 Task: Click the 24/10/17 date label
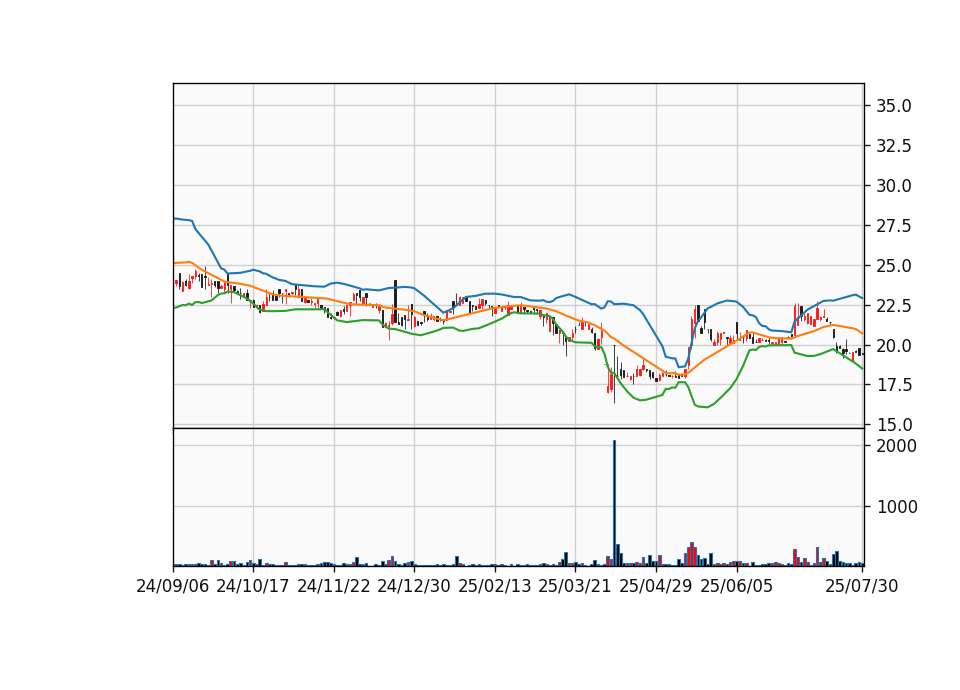(x=252, y=587)
